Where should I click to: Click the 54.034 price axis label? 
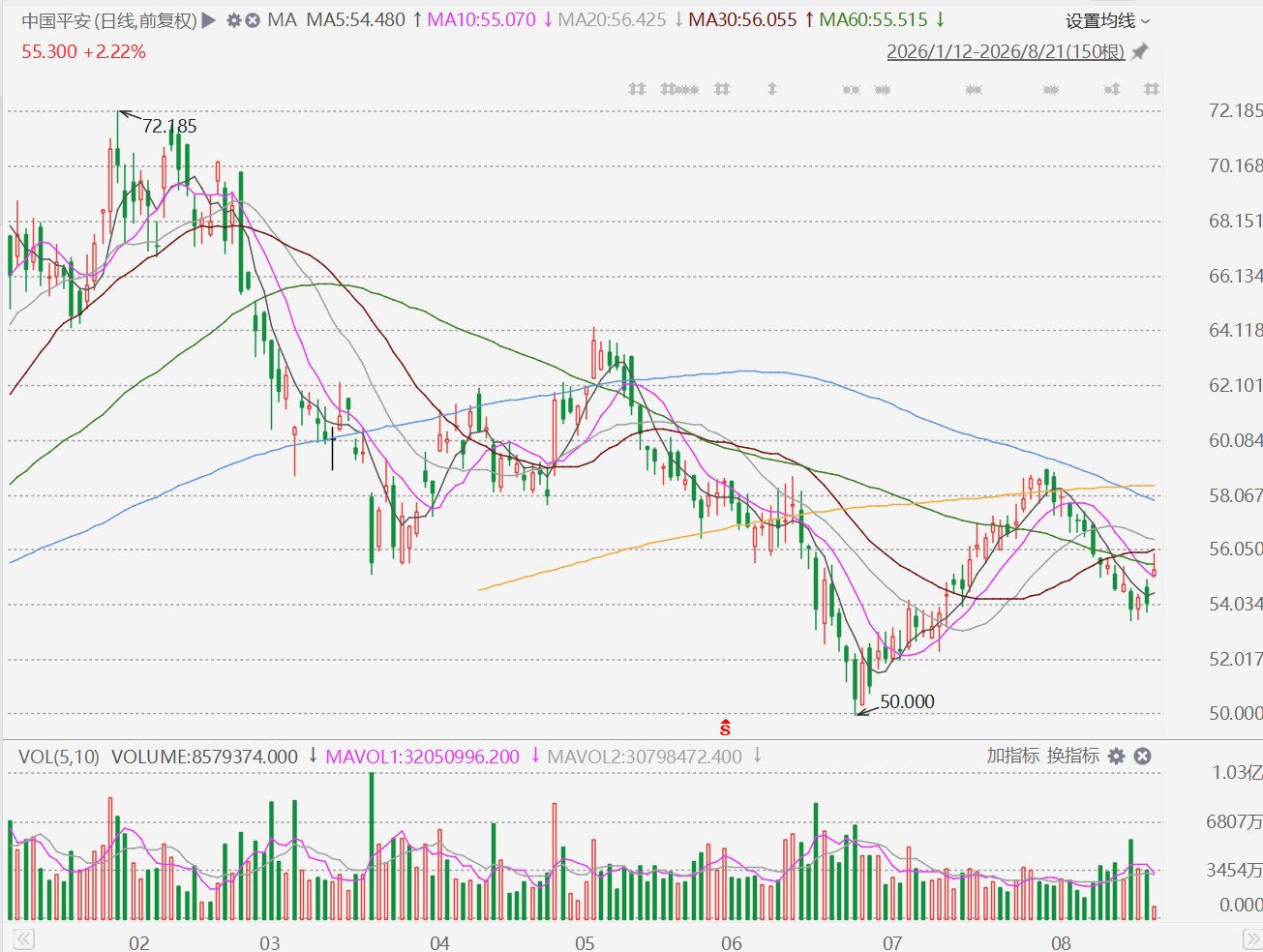(x=1235, y=604)
